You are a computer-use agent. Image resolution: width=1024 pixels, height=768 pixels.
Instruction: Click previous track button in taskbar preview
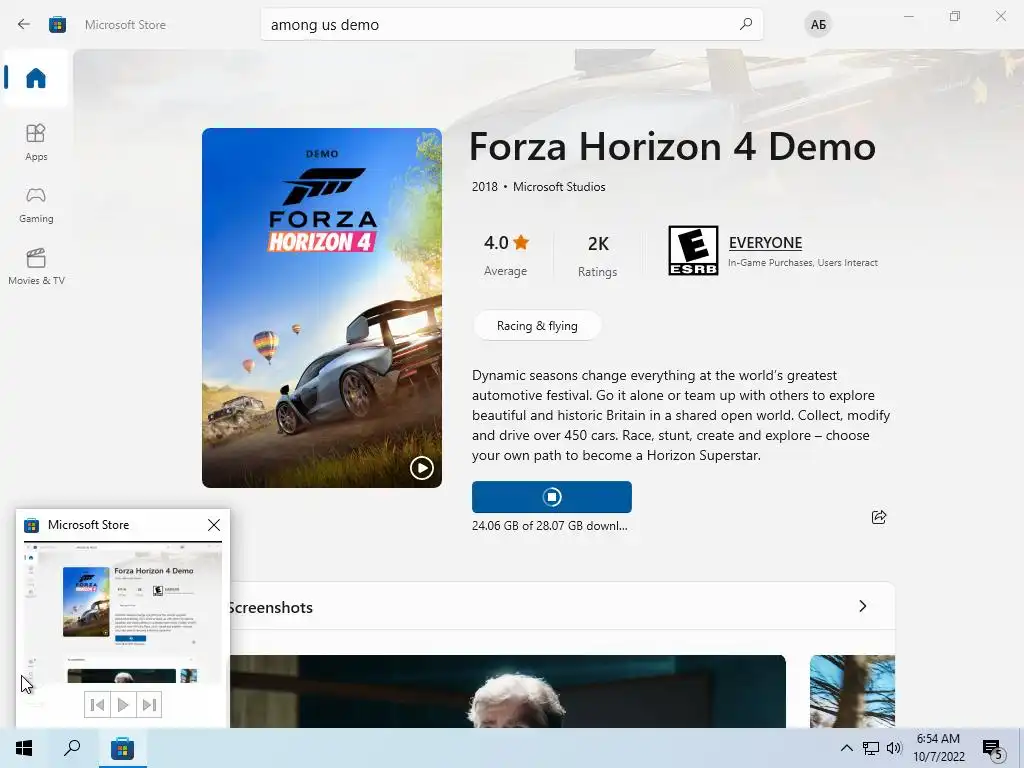97,705
